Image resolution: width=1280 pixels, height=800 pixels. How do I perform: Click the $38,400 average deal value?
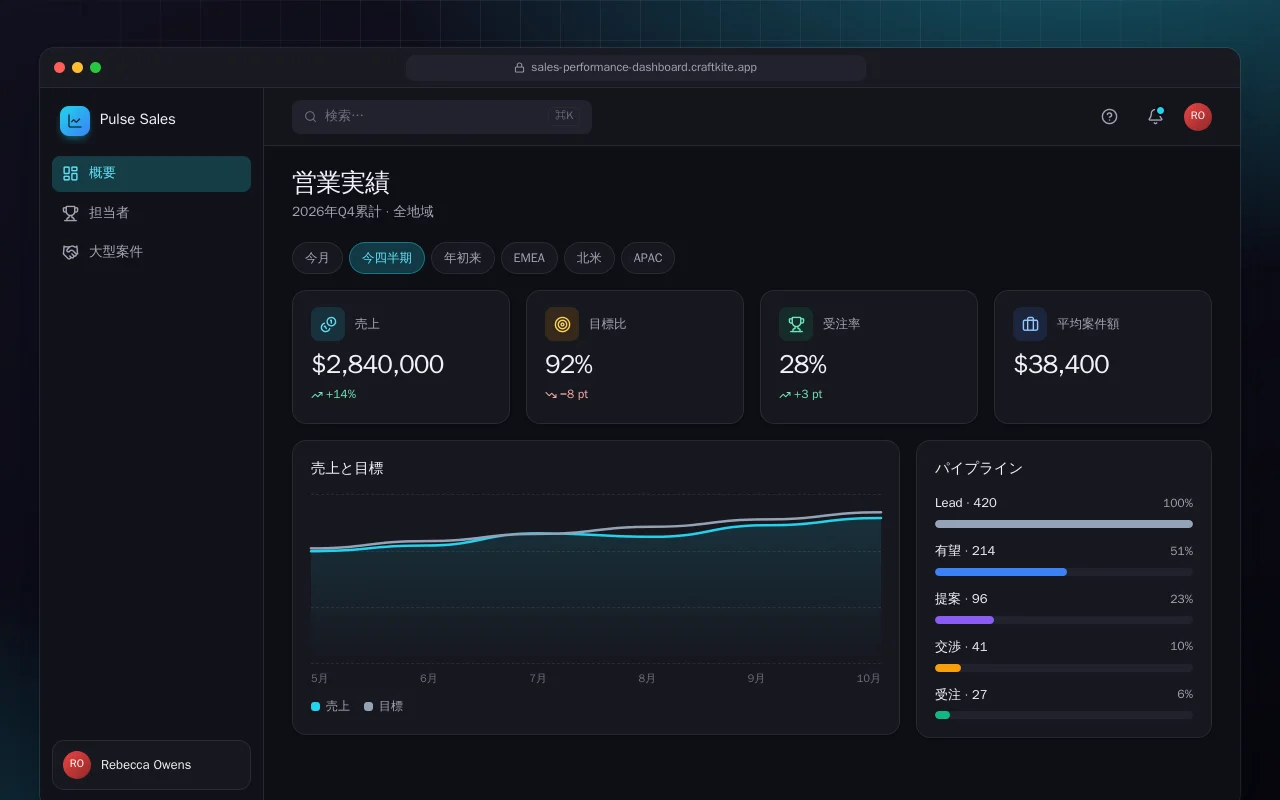point(1061,364)
